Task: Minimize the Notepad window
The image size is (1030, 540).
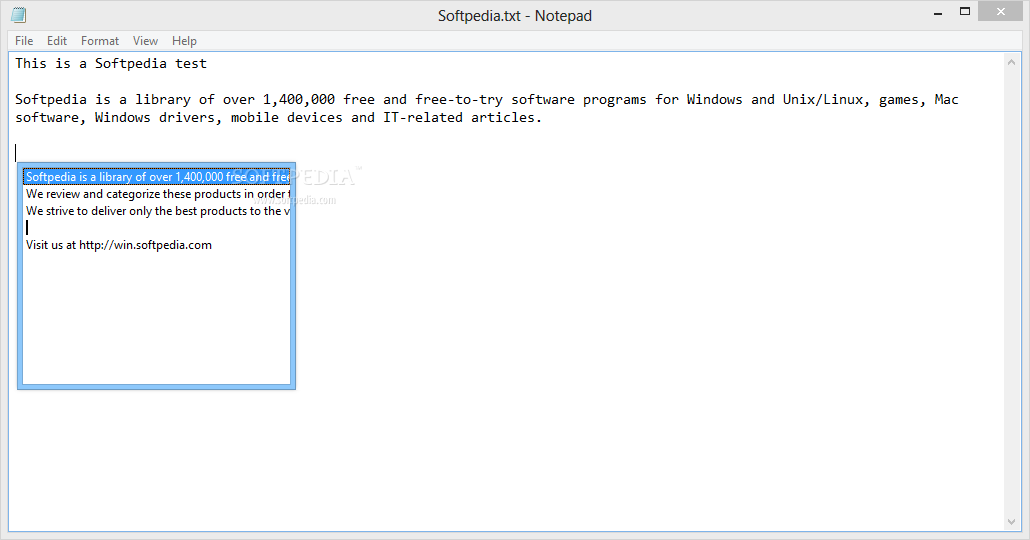Action: (938, 12)
